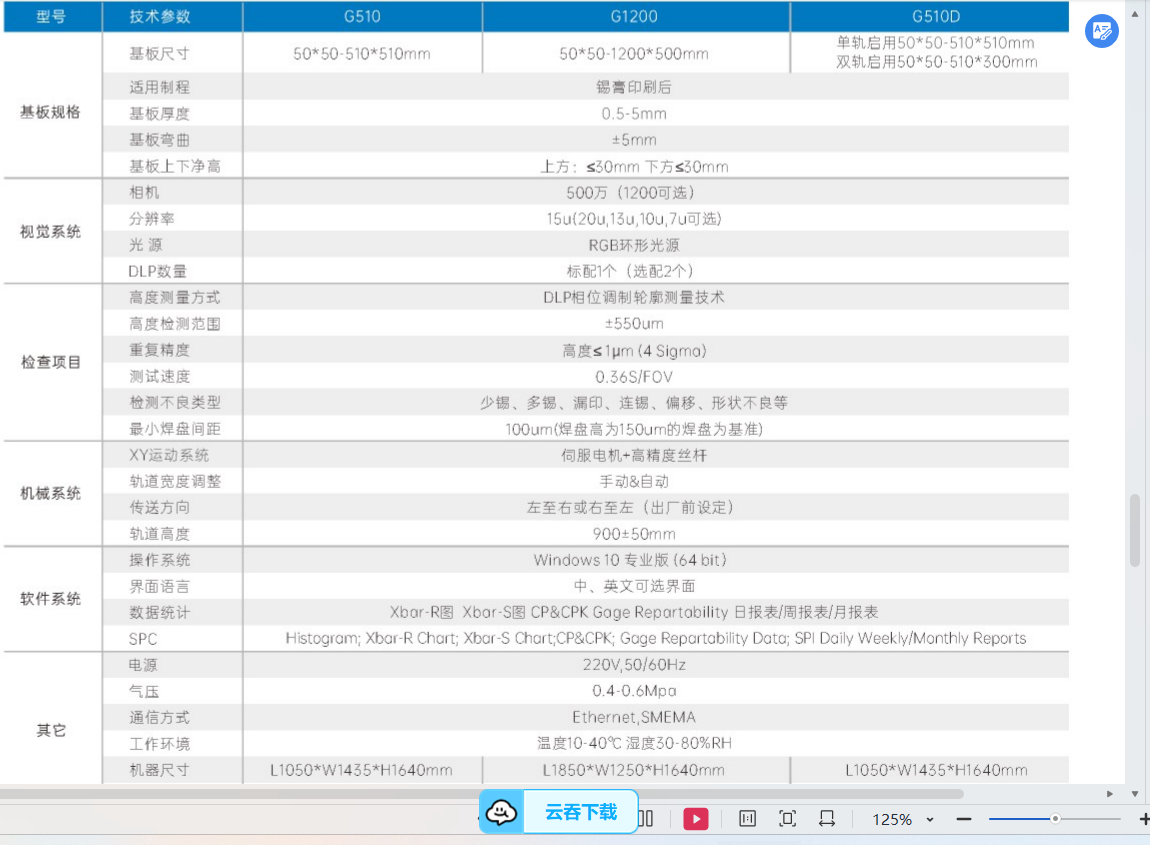Click the fit width view icon
This screenshot has height=845, width=1150.
[826, 819]
